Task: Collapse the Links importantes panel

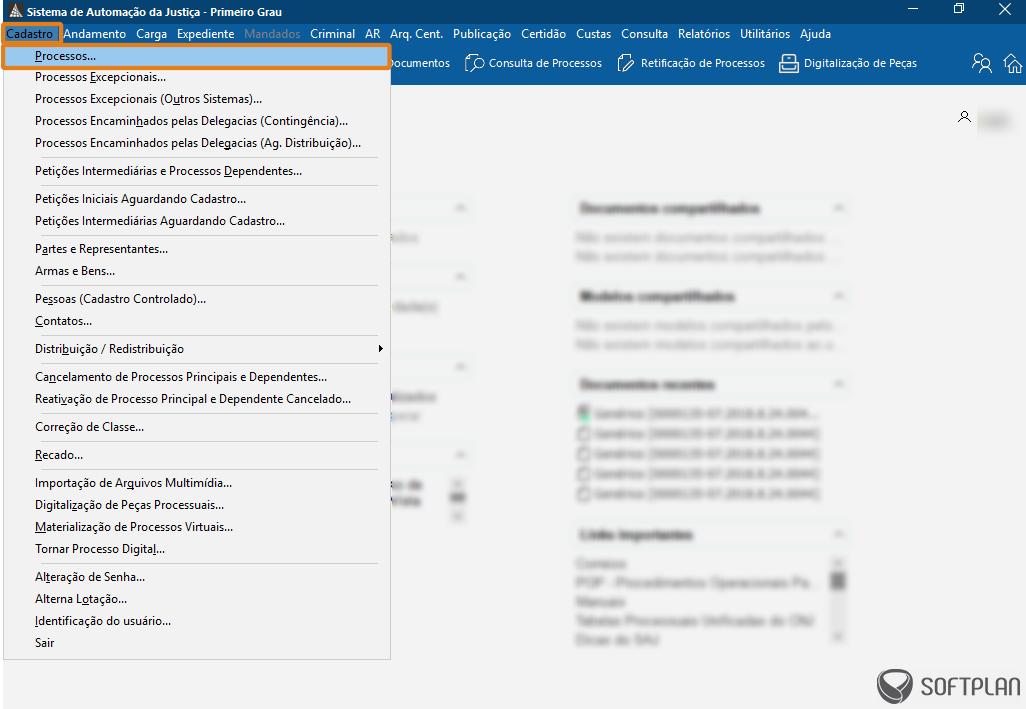Action: click(838, 534)
